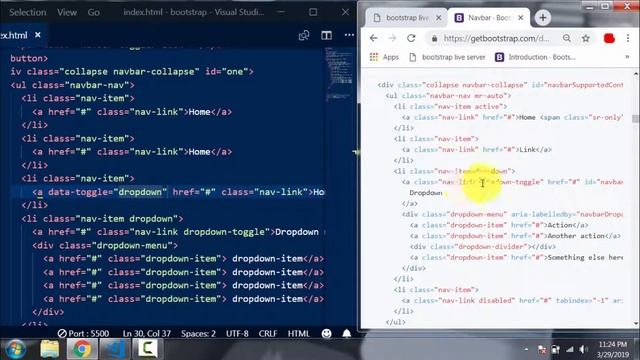The image size is (640, 360).
Task: Open the View menu in VS Code
Action: (x=67, y=12)
